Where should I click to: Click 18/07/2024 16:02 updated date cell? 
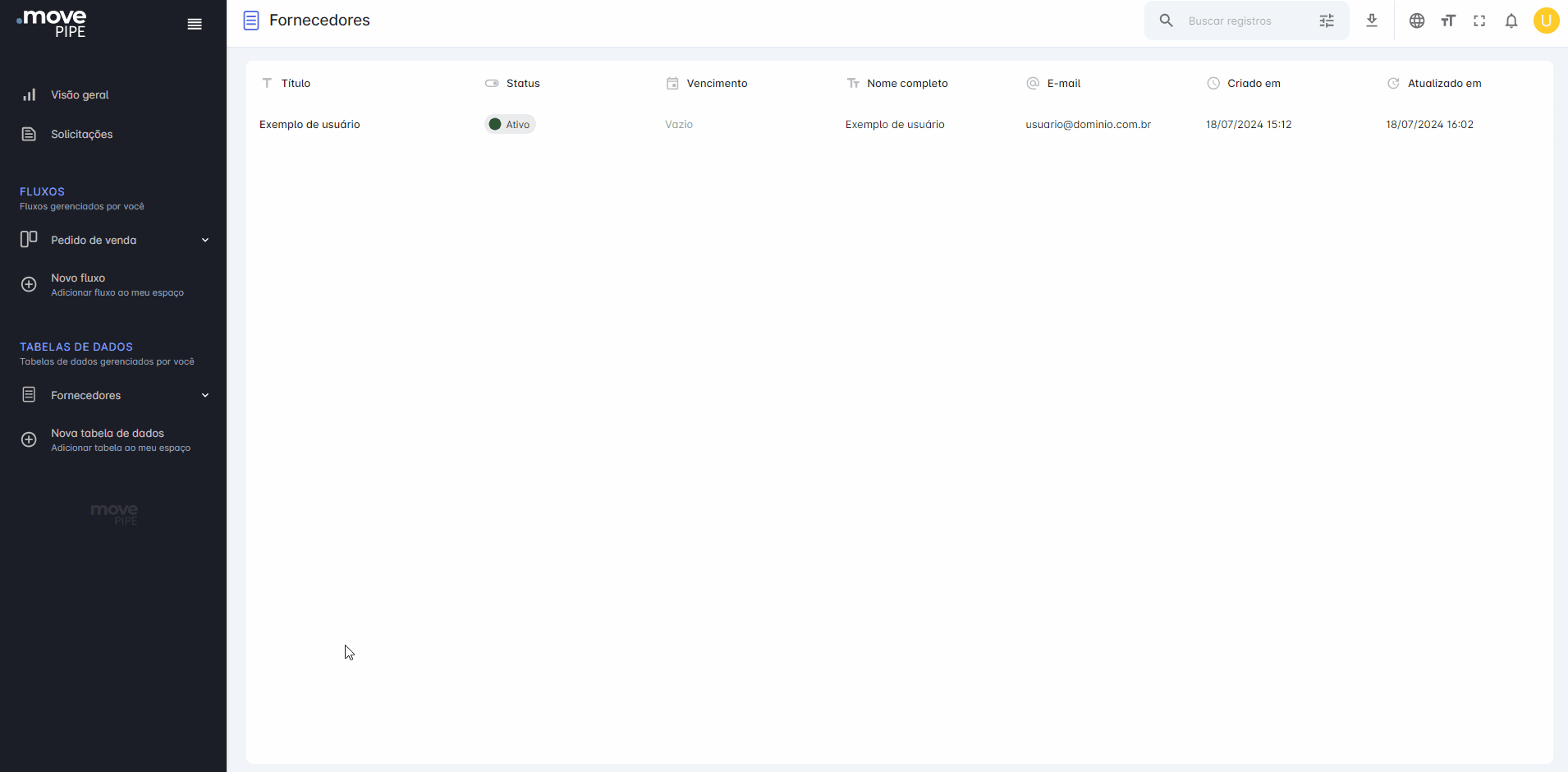pyautogui.click(x=1429, y=124)
